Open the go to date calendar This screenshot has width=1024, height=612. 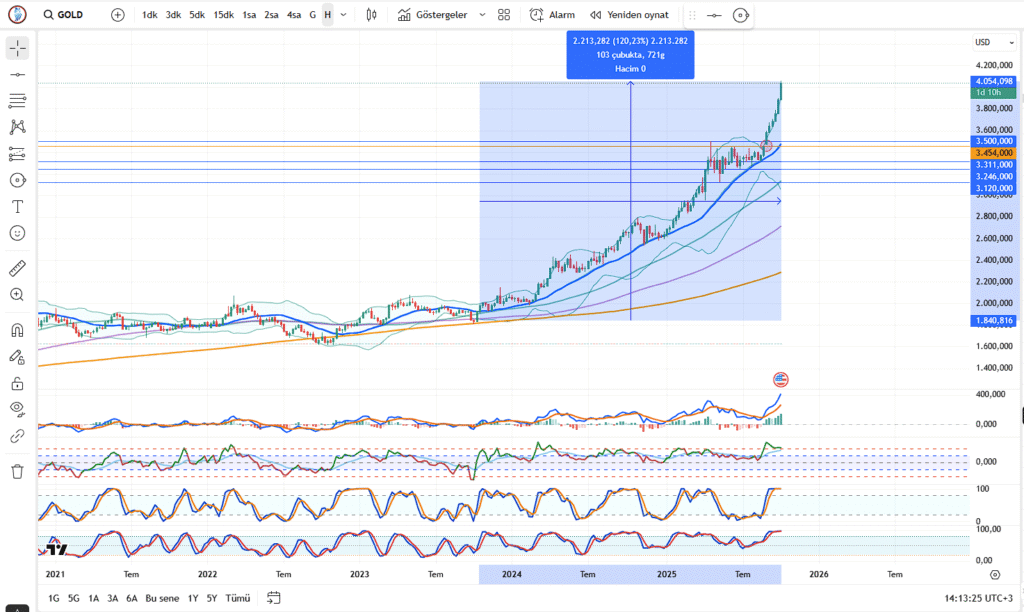(274, 598)
